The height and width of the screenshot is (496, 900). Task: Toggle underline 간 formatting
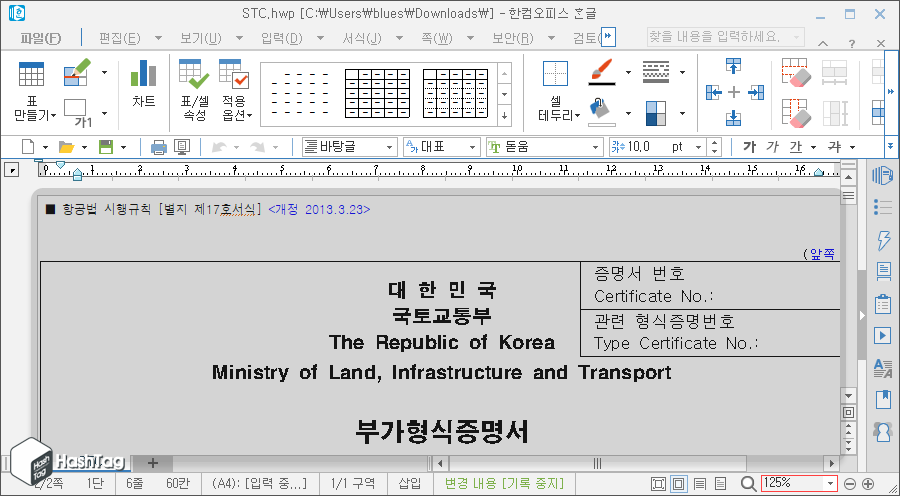pyautogui.click(x=796, y=147)
